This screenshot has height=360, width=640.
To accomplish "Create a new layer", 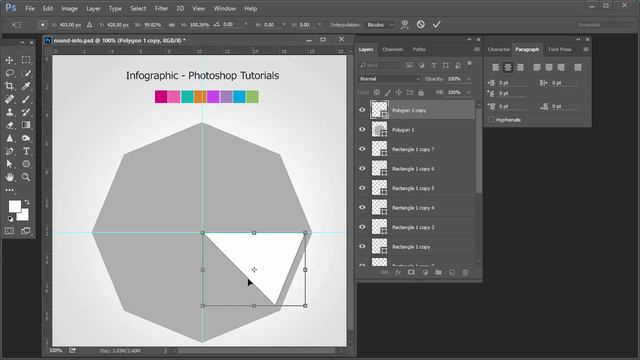I will pos(452,272).
